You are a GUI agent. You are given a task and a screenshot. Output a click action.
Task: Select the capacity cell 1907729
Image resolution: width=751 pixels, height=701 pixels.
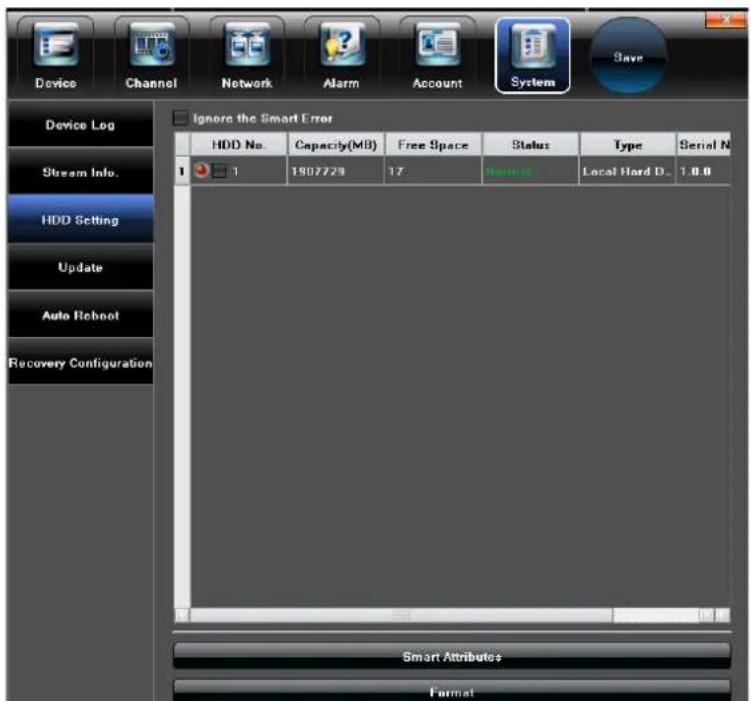tap(336, 171)
